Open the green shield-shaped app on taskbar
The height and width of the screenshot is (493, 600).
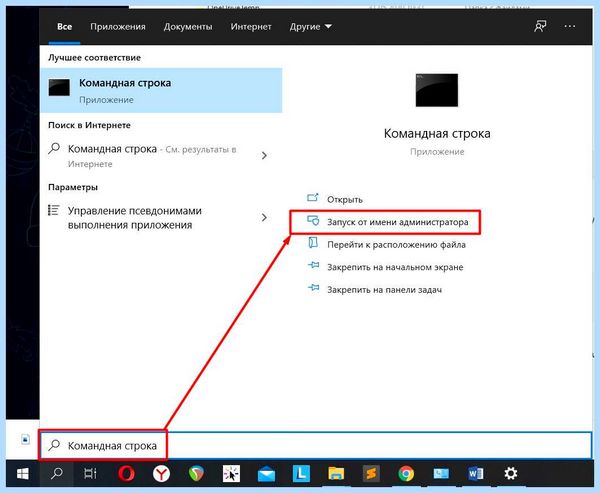[196, 474]
